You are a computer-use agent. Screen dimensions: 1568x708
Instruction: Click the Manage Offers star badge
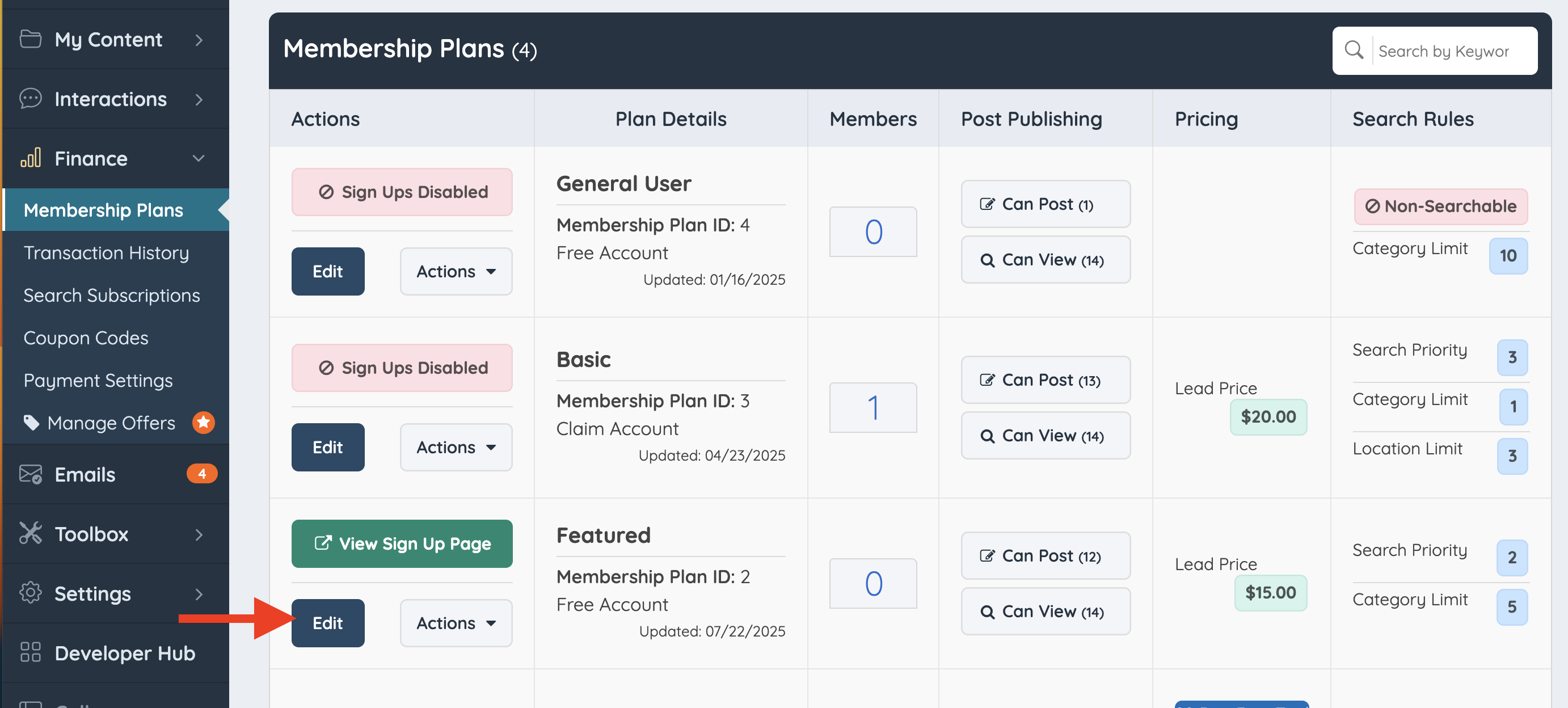(x=203, y=422)
